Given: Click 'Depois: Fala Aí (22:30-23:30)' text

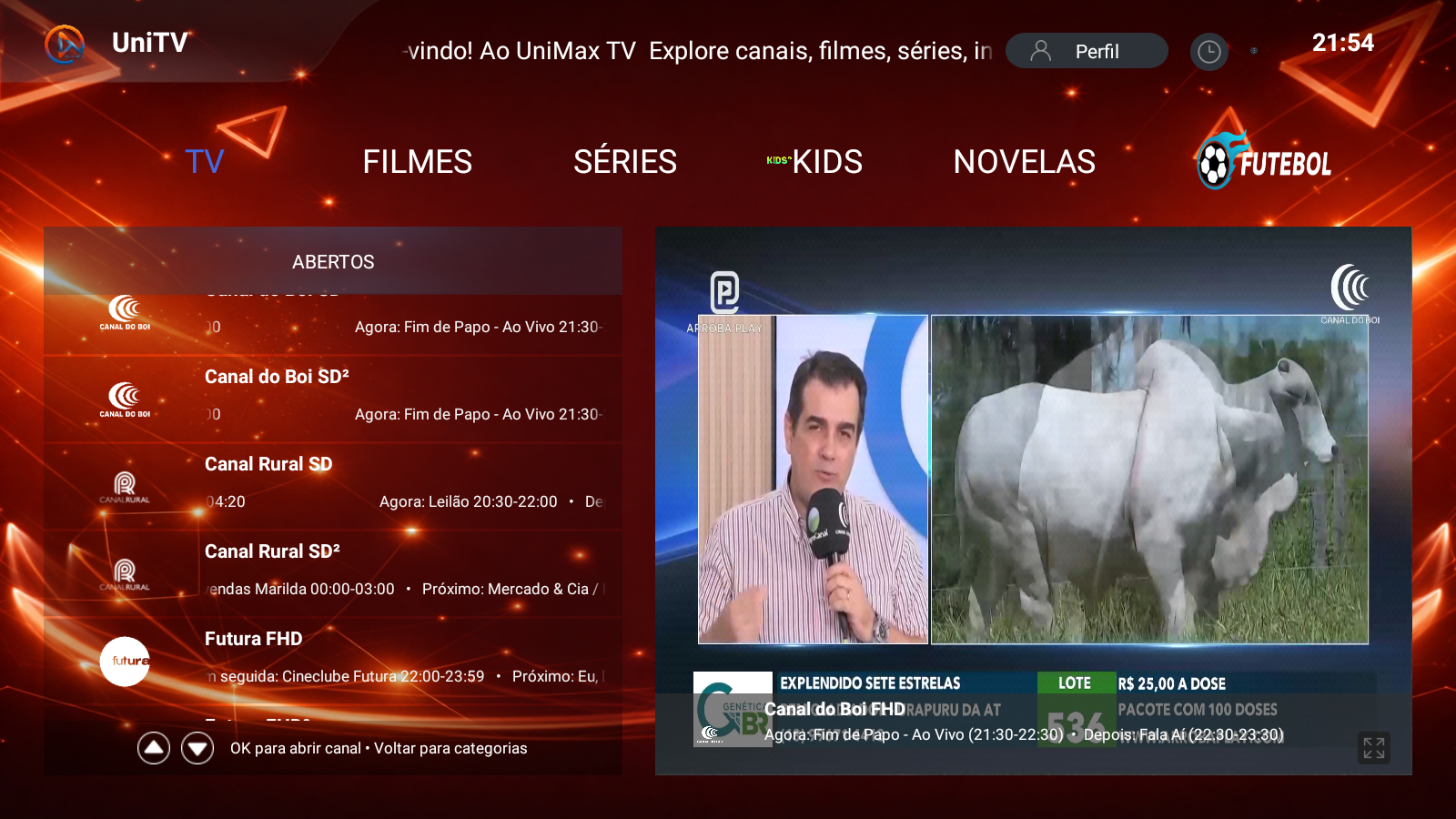Looking at the screenshot, I should point(1184,734).
